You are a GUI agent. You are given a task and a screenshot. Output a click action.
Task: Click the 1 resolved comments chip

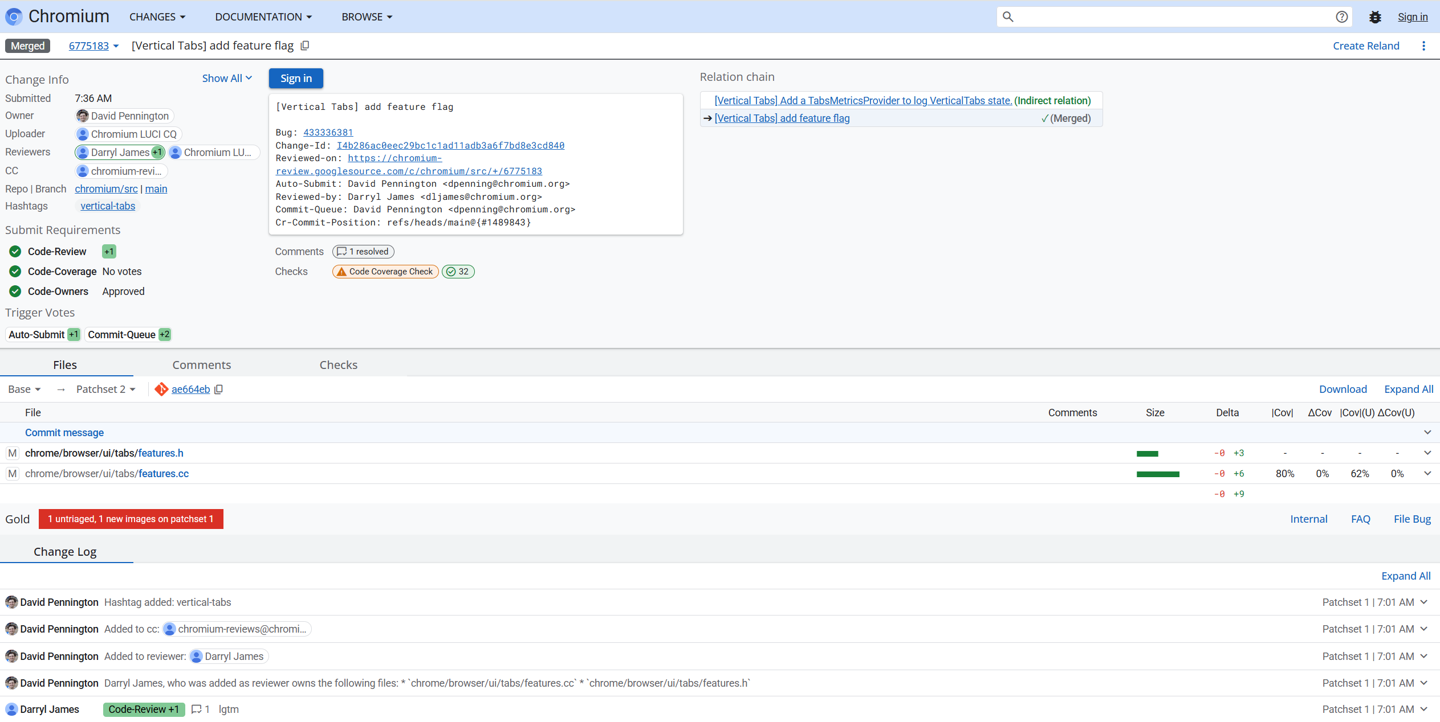click(363, 252)
